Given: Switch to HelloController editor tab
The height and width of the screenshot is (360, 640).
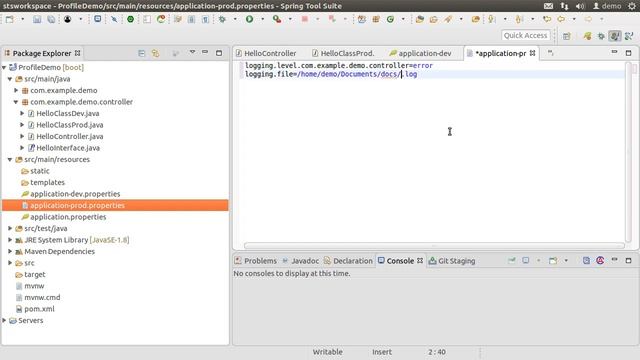Looking at the screenshot, I should click(266, 53).
